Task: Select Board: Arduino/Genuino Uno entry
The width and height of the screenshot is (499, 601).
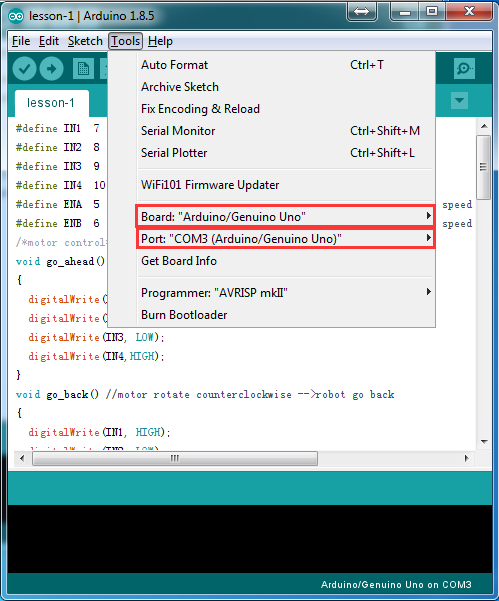Action: coord(286,217)
